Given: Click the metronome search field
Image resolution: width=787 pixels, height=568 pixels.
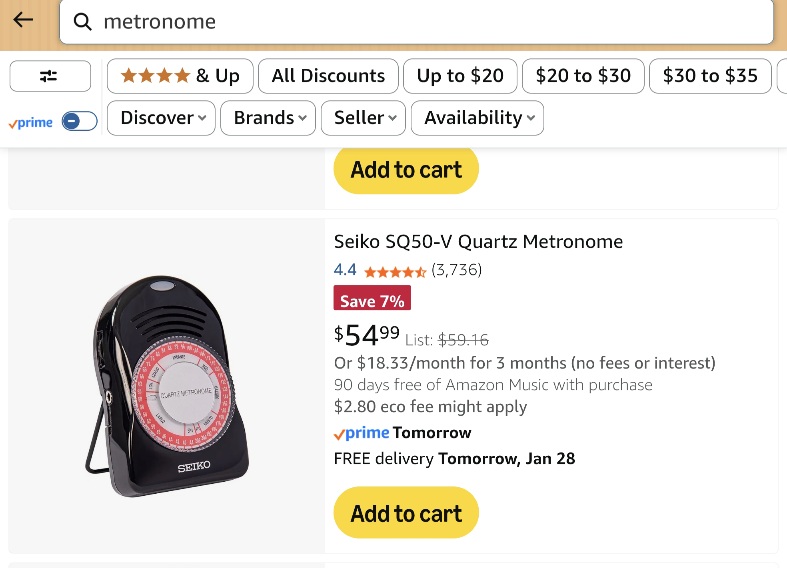Looking at the screenshot, I should click(x=430, y=22).
